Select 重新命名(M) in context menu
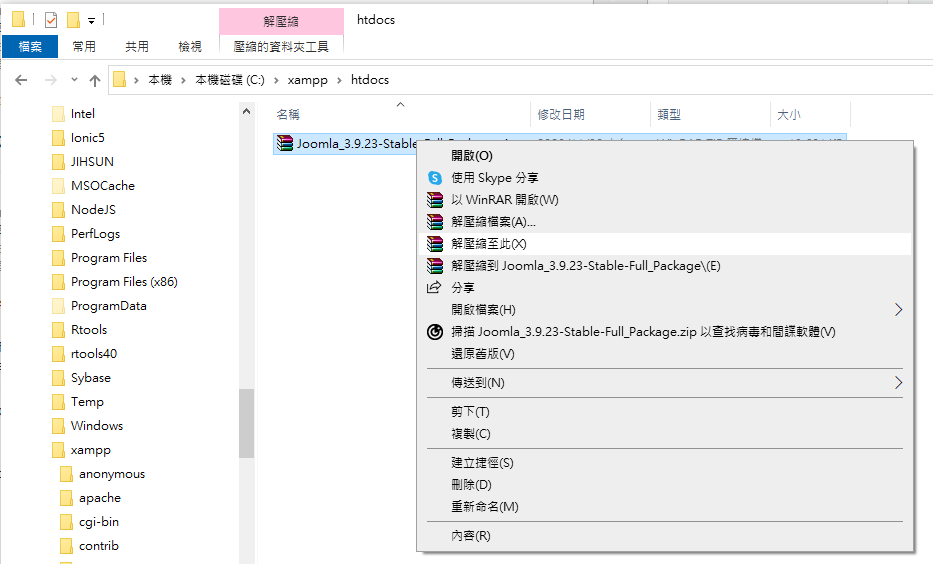The image size is (933, 564). [x=665, y=507]
